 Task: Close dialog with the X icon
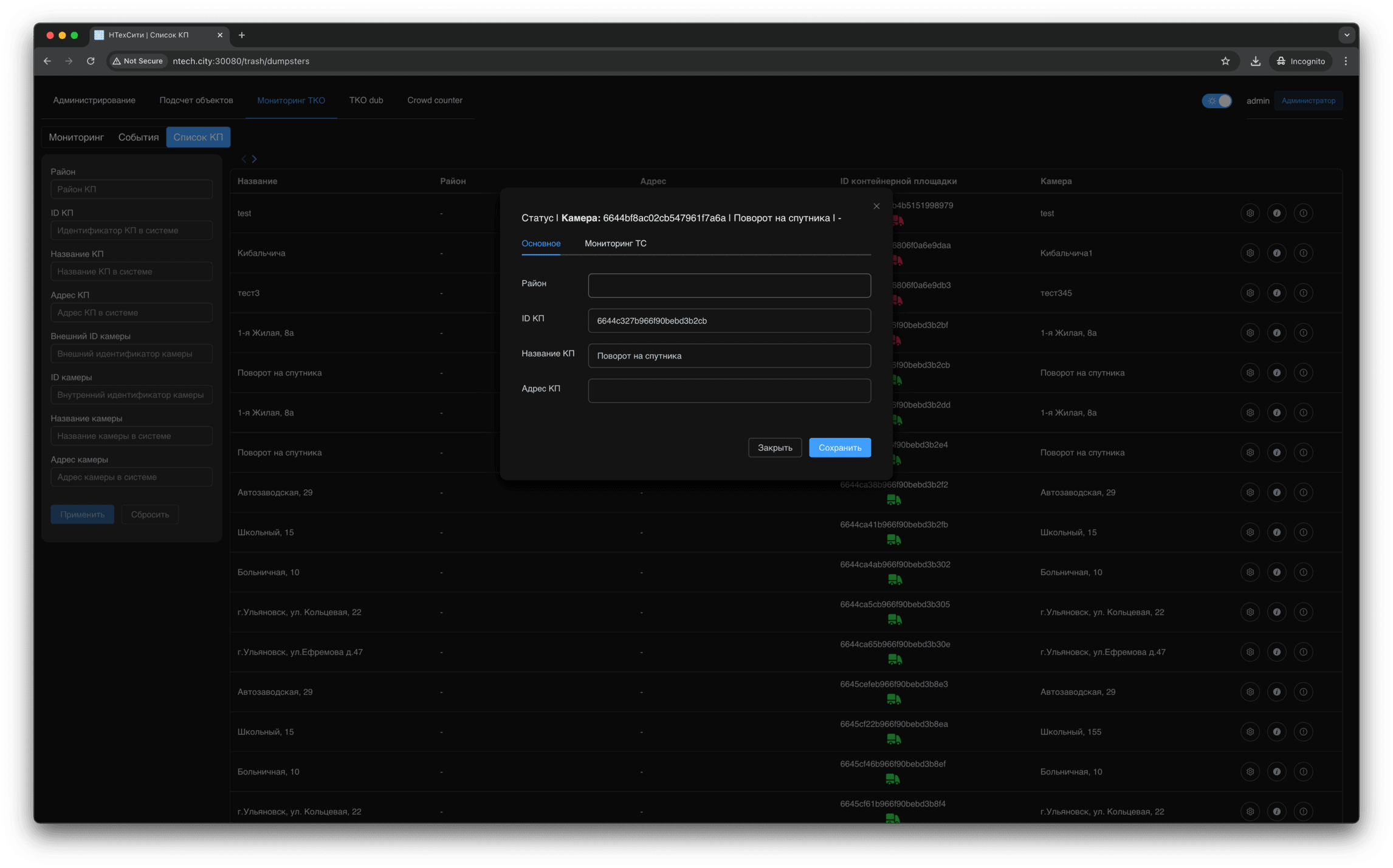[876, 207]
